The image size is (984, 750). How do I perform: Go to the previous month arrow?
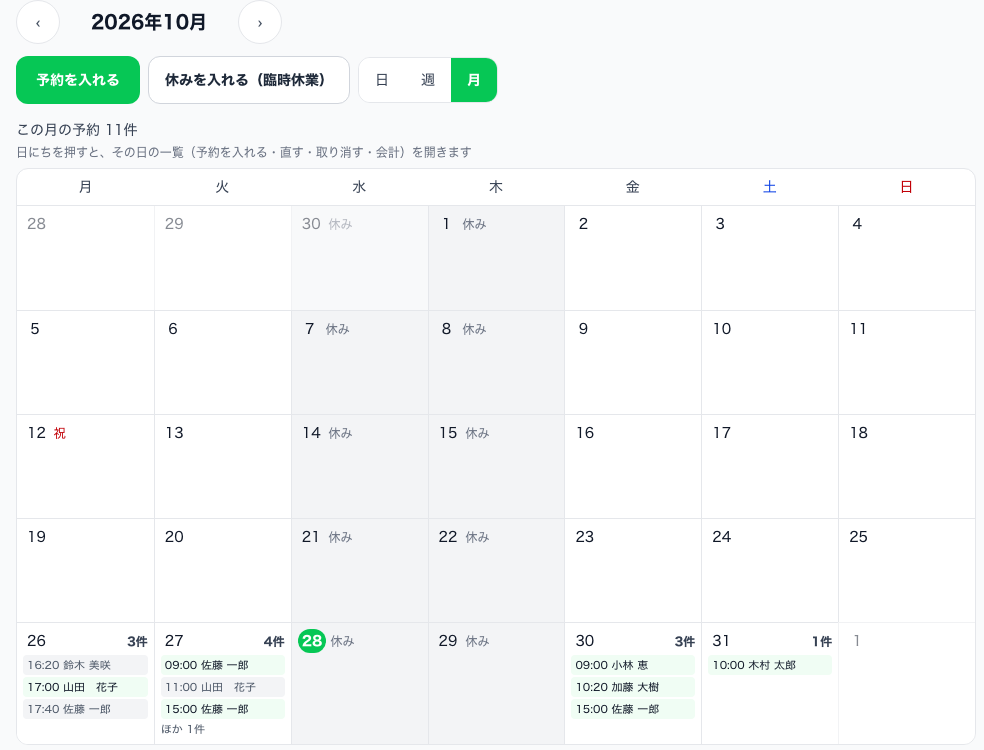pyautogui.click(x=38, y=23)
